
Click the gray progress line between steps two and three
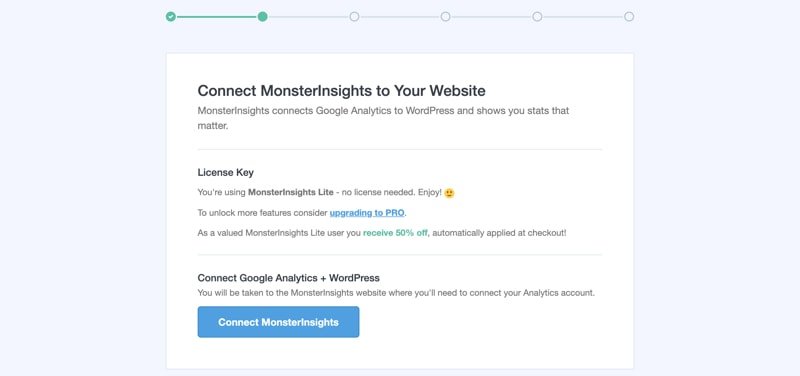[x=308, y=17]
